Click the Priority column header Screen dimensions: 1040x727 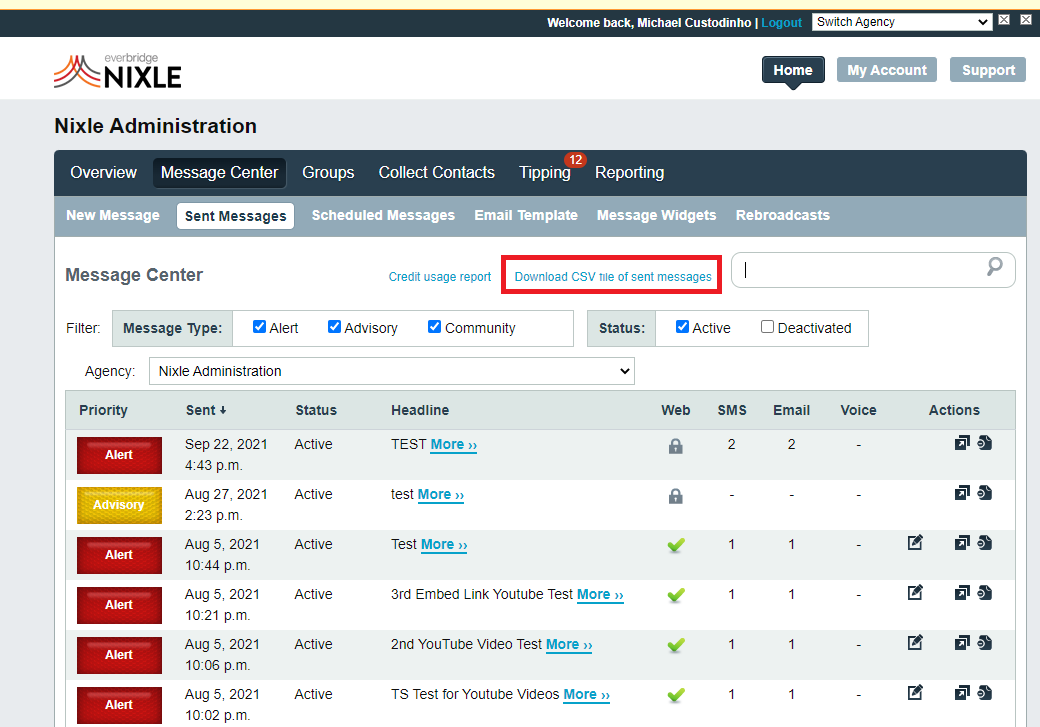tap(103, 411)
